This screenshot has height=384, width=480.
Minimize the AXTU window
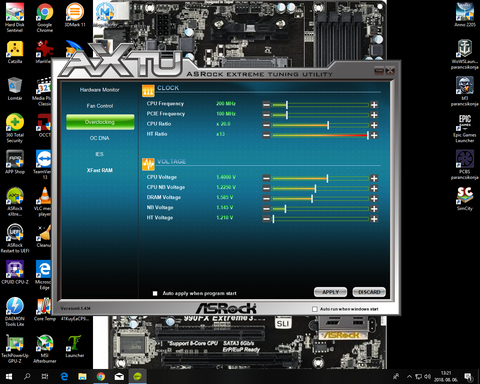(x=379, y=70)
